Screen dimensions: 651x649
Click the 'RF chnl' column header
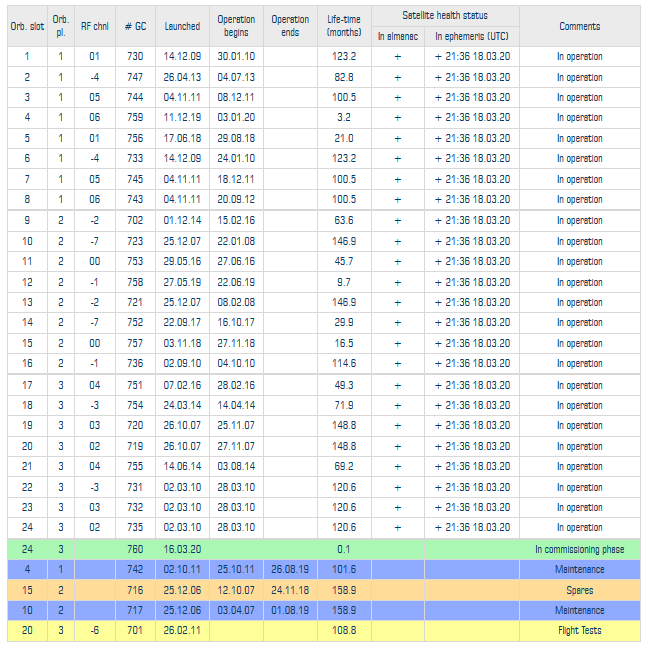tap(95, 26)
